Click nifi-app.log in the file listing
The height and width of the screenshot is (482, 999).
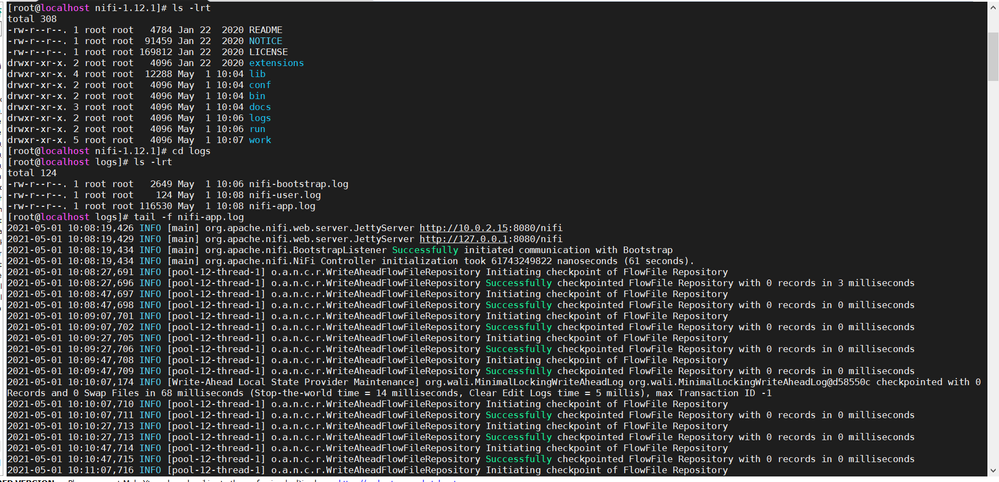click(x=282, y=206)
